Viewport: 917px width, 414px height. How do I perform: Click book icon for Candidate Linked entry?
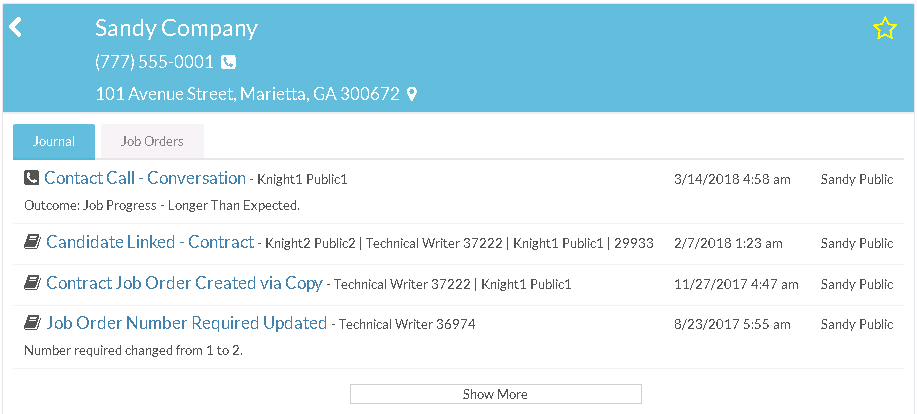[31, 242]
